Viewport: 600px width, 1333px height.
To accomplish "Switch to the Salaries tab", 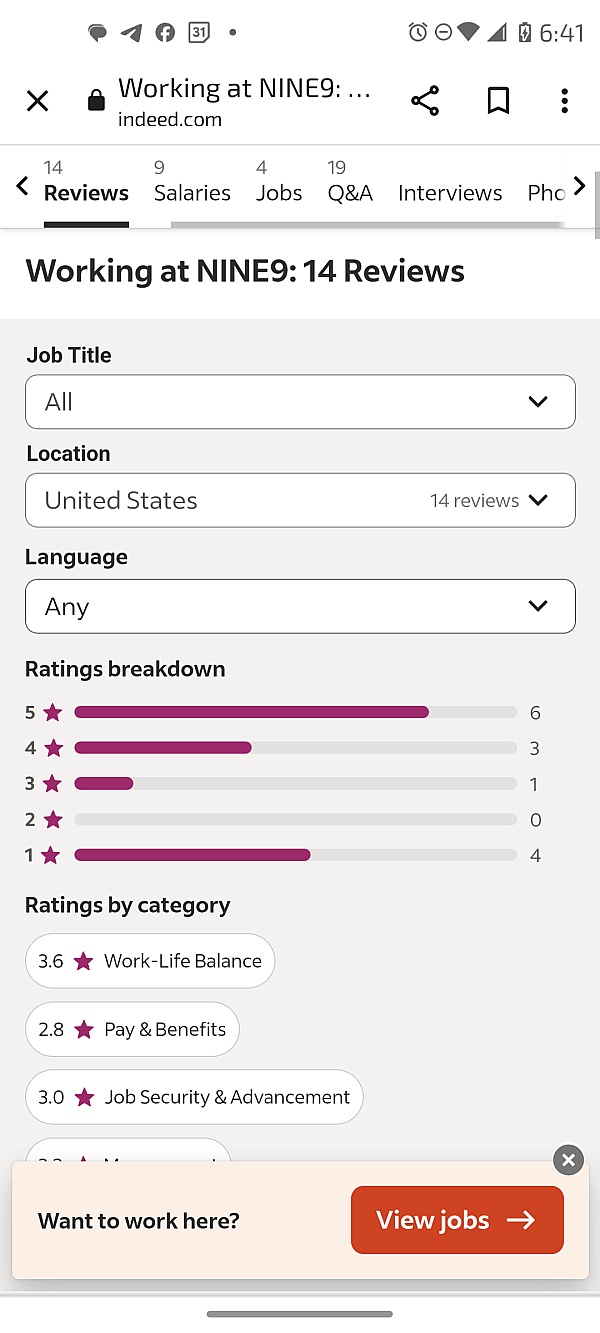I will tap(192, 192).
